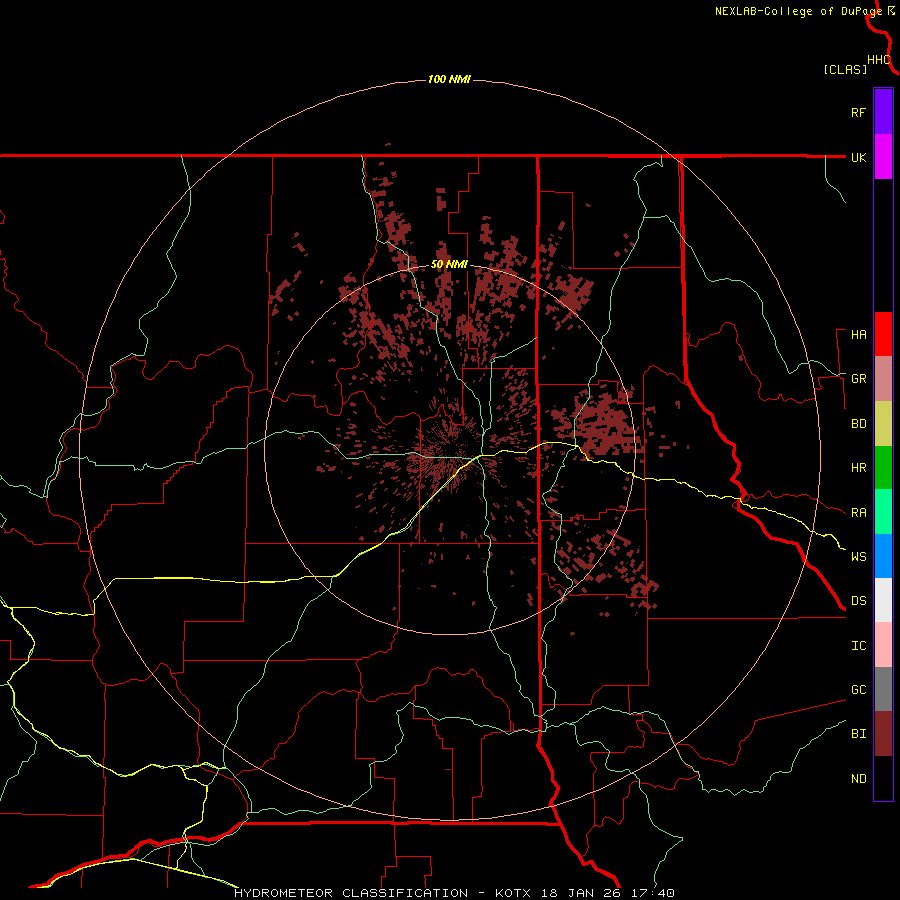Click the GC gray legend color swatch

tap(883, 689)
